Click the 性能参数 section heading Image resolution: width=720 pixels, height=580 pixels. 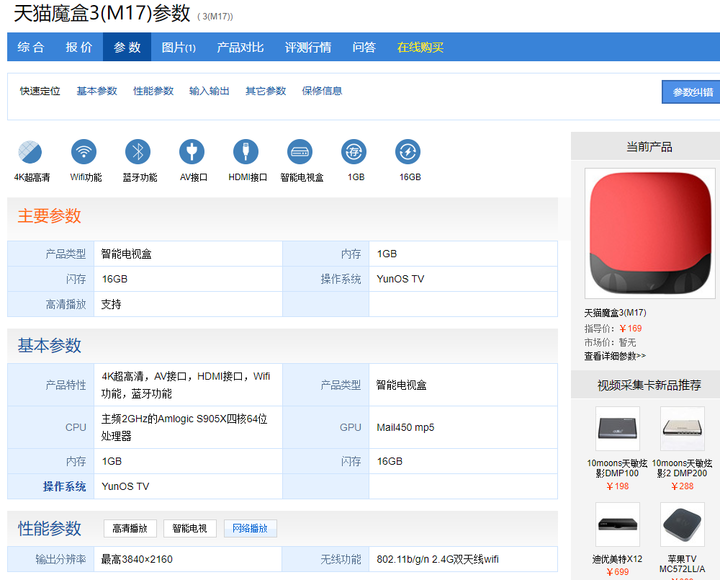click(x=49, y=529)
